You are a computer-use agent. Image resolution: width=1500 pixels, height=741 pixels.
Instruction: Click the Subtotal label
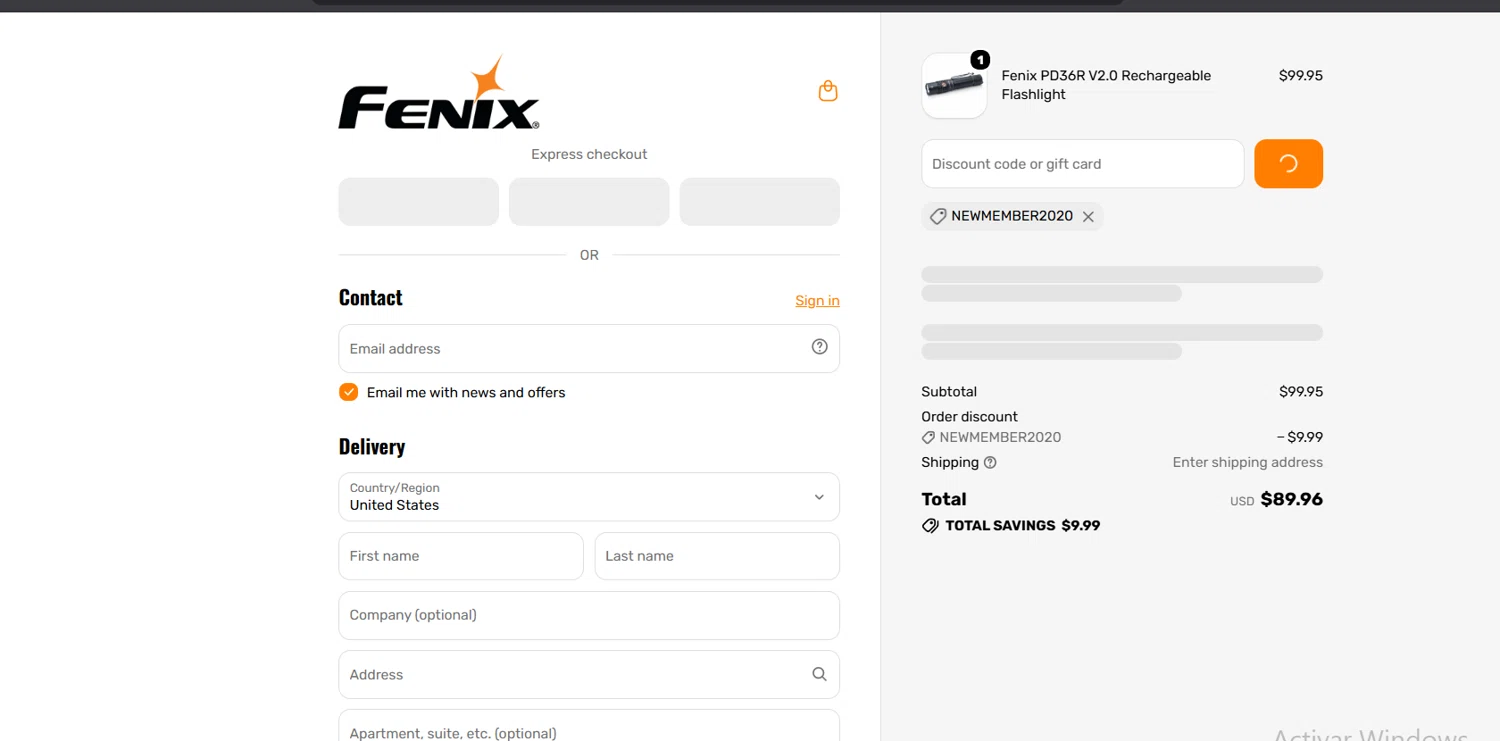(949, 392)
